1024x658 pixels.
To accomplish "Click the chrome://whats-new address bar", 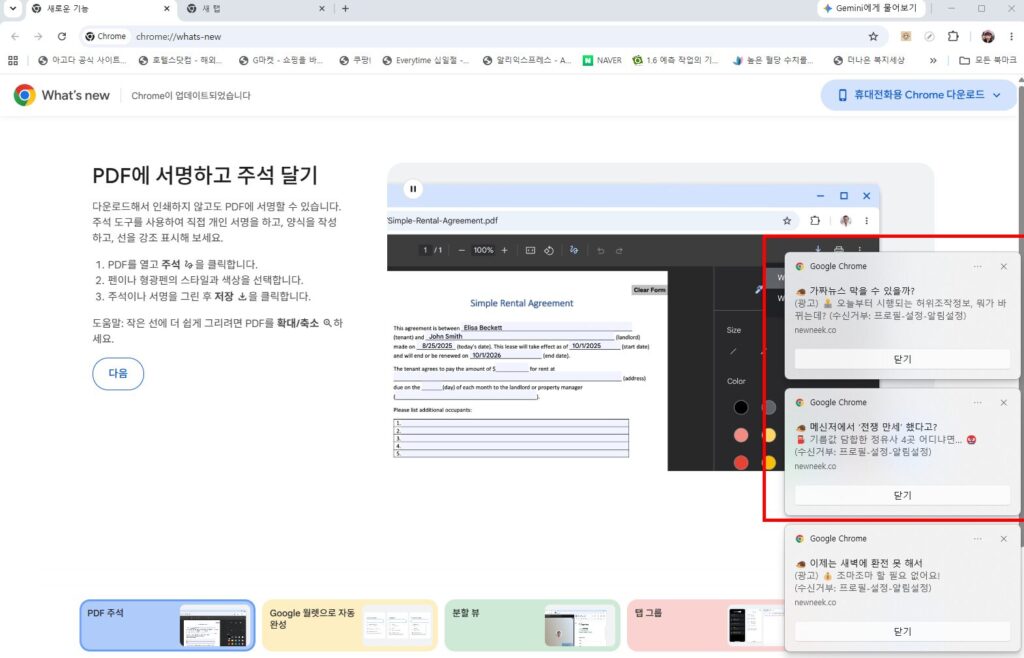I will pos(483,37).
